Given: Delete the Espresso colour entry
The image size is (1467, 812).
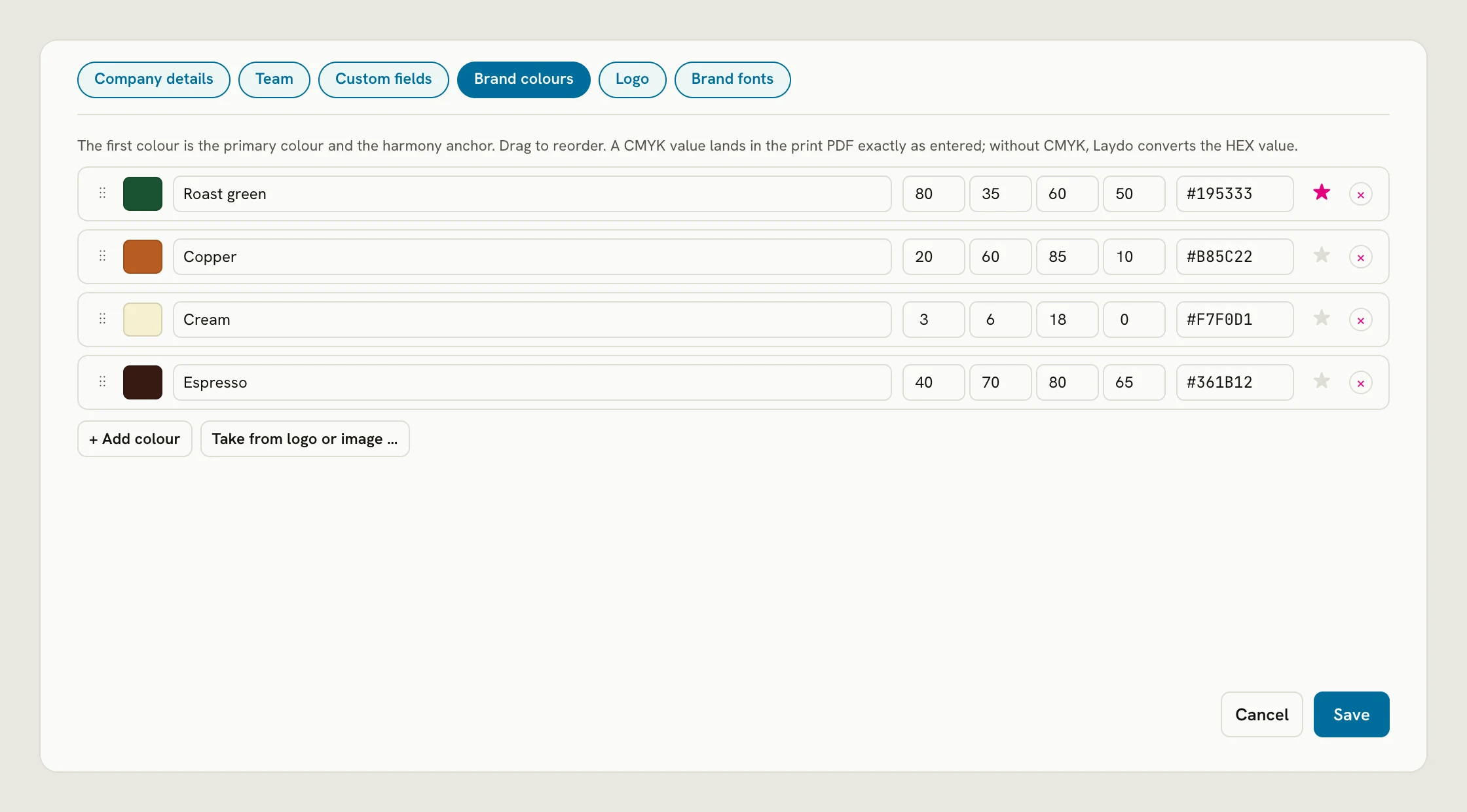Looking at the screenshot, I should [1360, 383].
